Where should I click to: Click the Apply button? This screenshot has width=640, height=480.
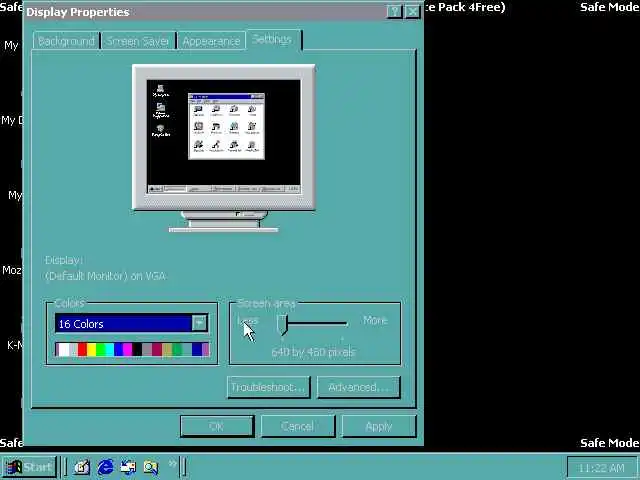(x=378, y=427)
